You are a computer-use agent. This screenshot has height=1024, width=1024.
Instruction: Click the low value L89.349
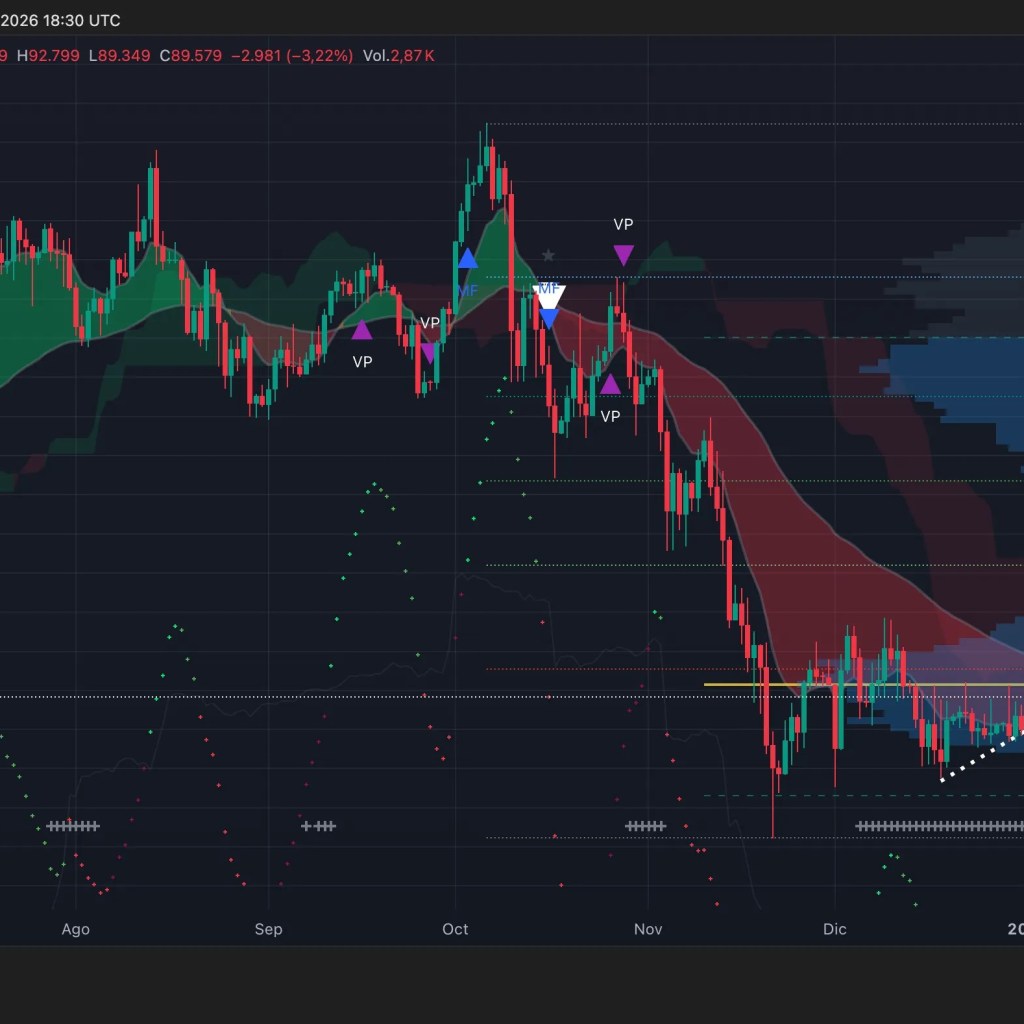coord(120,56)
